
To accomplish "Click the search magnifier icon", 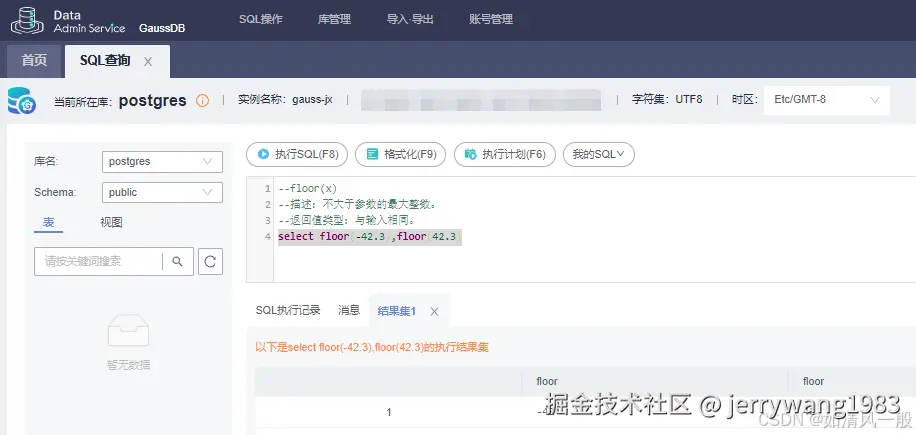I will click(x=178, y=262).
